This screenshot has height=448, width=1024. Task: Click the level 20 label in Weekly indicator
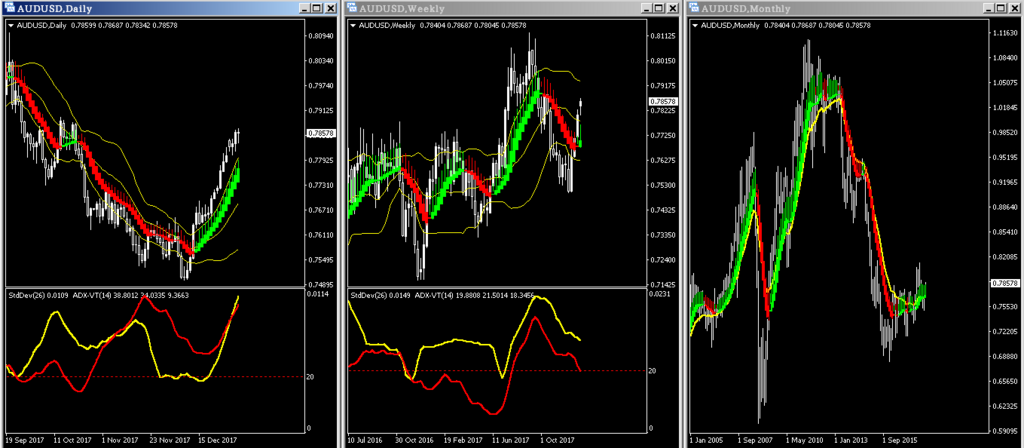(654, 370)
